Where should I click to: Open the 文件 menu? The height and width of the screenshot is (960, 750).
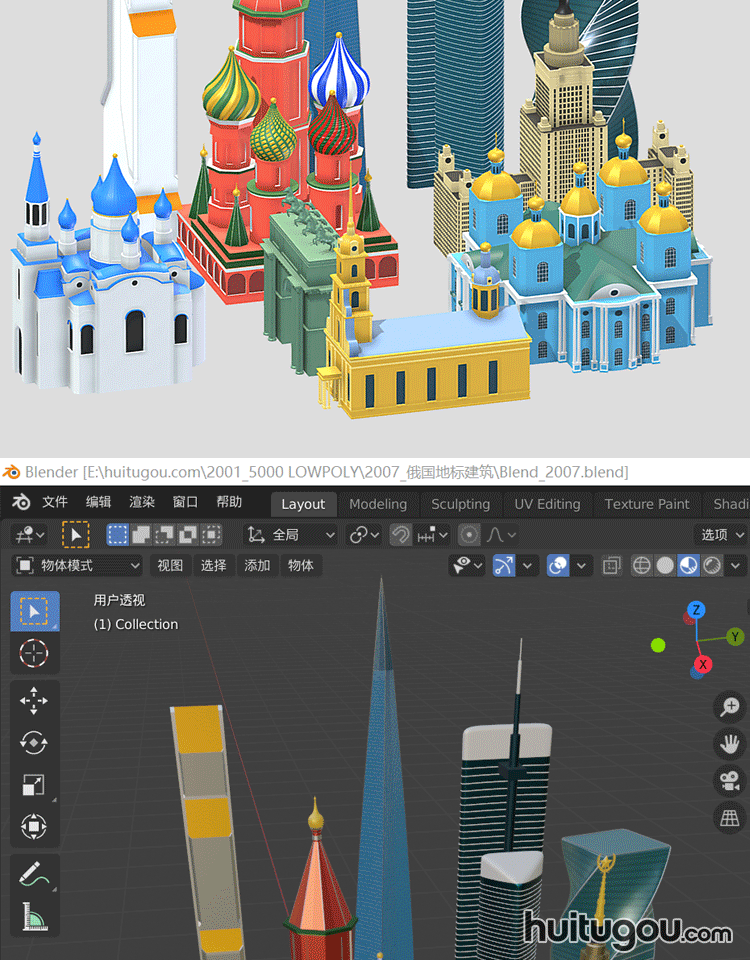[x=54, y=503]
